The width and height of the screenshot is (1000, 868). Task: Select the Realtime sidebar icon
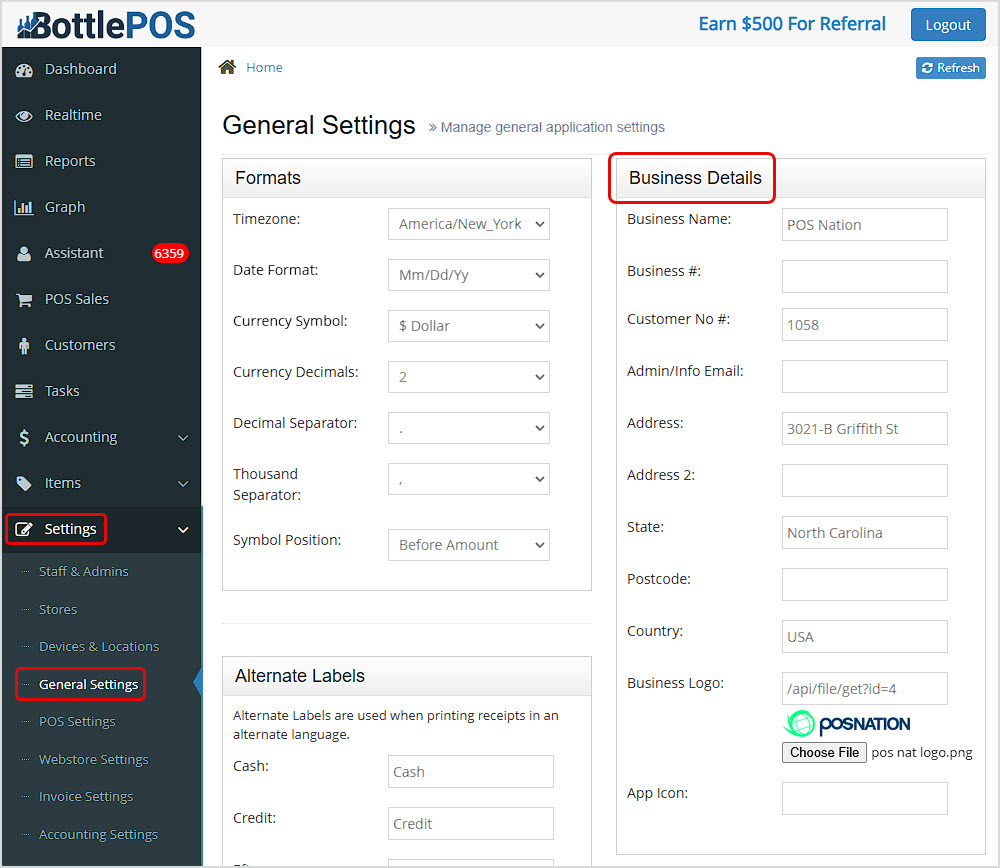75,115
